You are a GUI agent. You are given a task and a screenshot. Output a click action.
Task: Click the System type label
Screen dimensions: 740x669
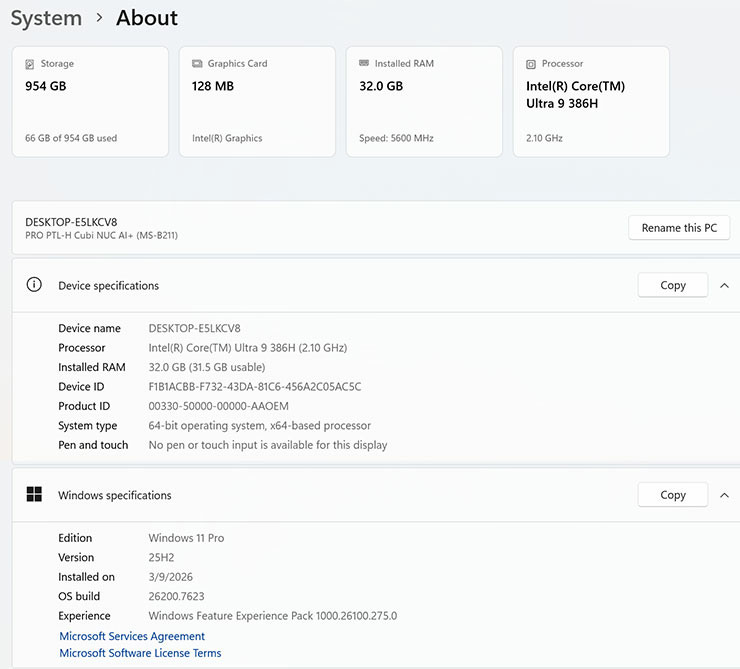(88, 426)
